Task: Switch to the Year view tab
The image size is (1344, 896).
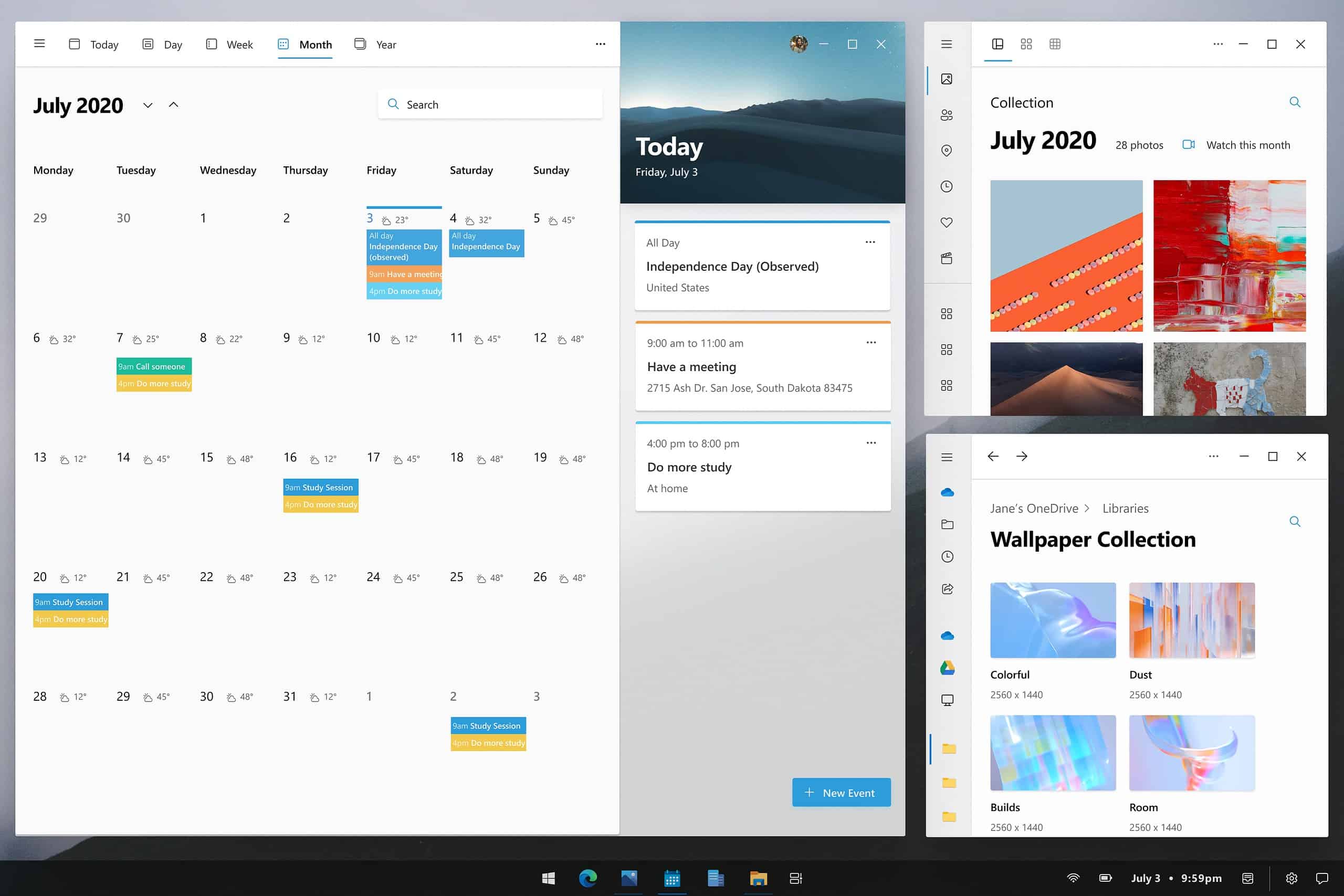Action: (x=375, y=45)
